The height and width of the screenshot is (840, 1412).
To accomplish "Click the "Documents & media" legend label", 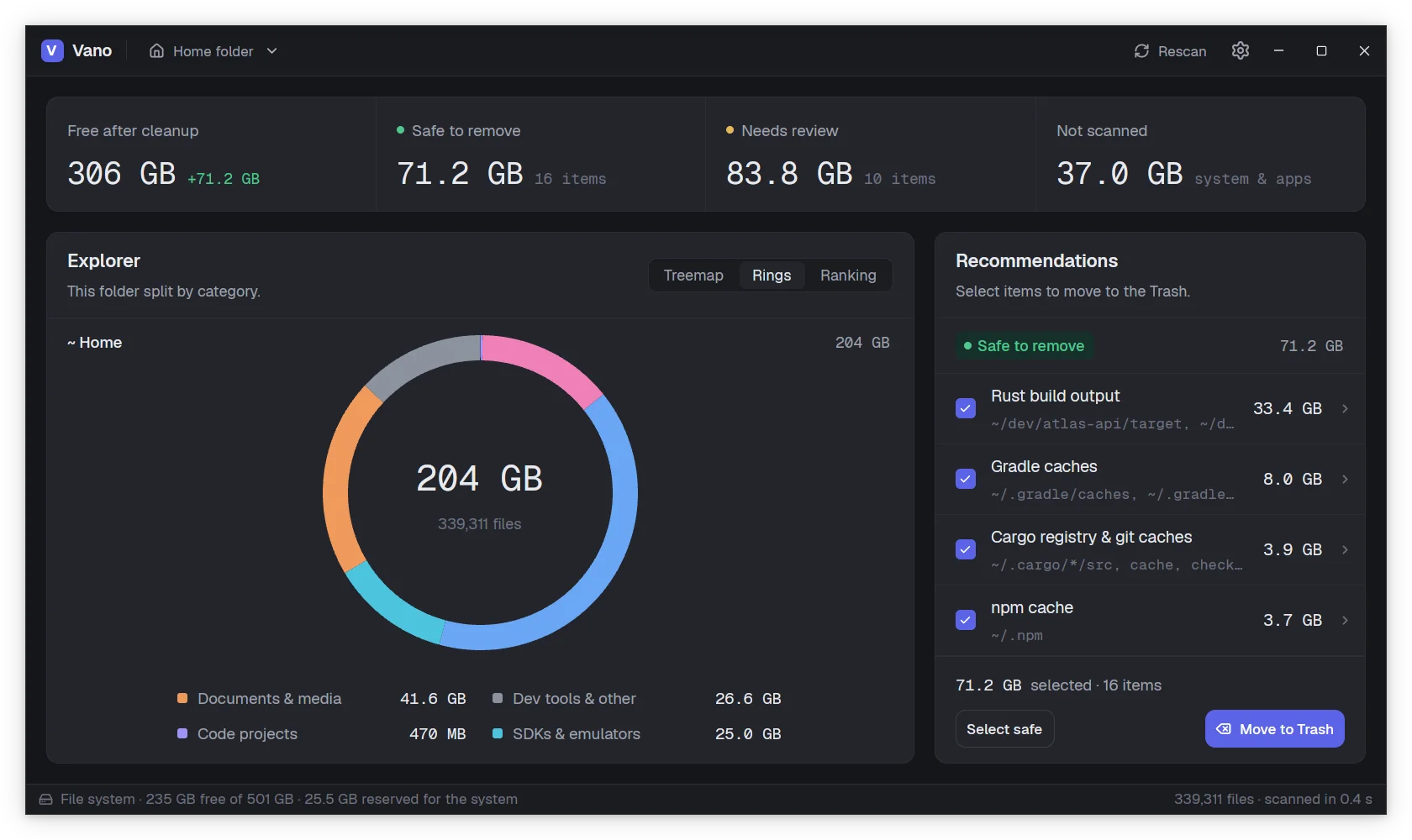I will tap(269, 699).
